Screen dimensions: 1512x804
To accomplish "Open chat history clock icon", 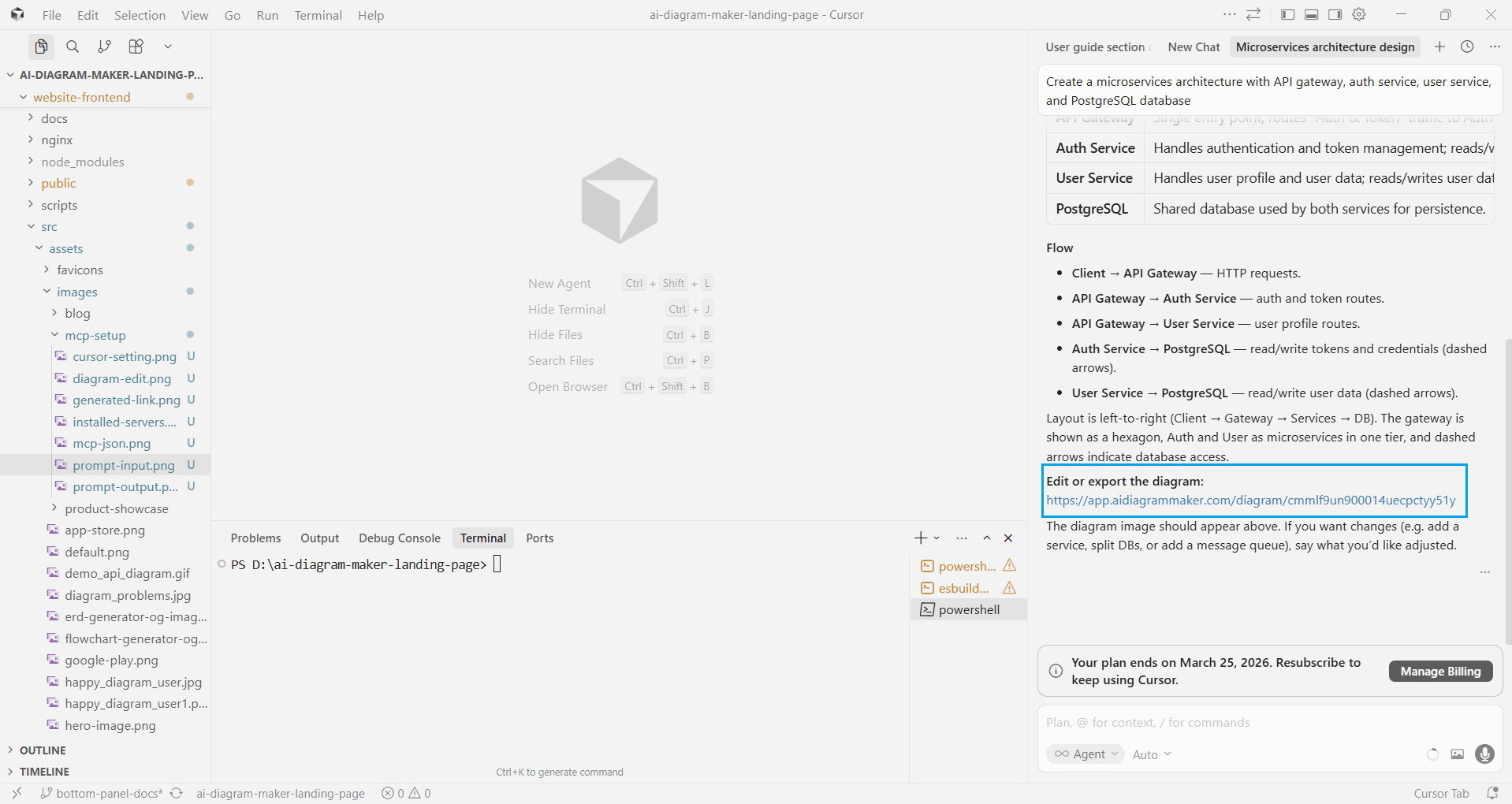I will pyautogui.click(x=1467, y=47).
